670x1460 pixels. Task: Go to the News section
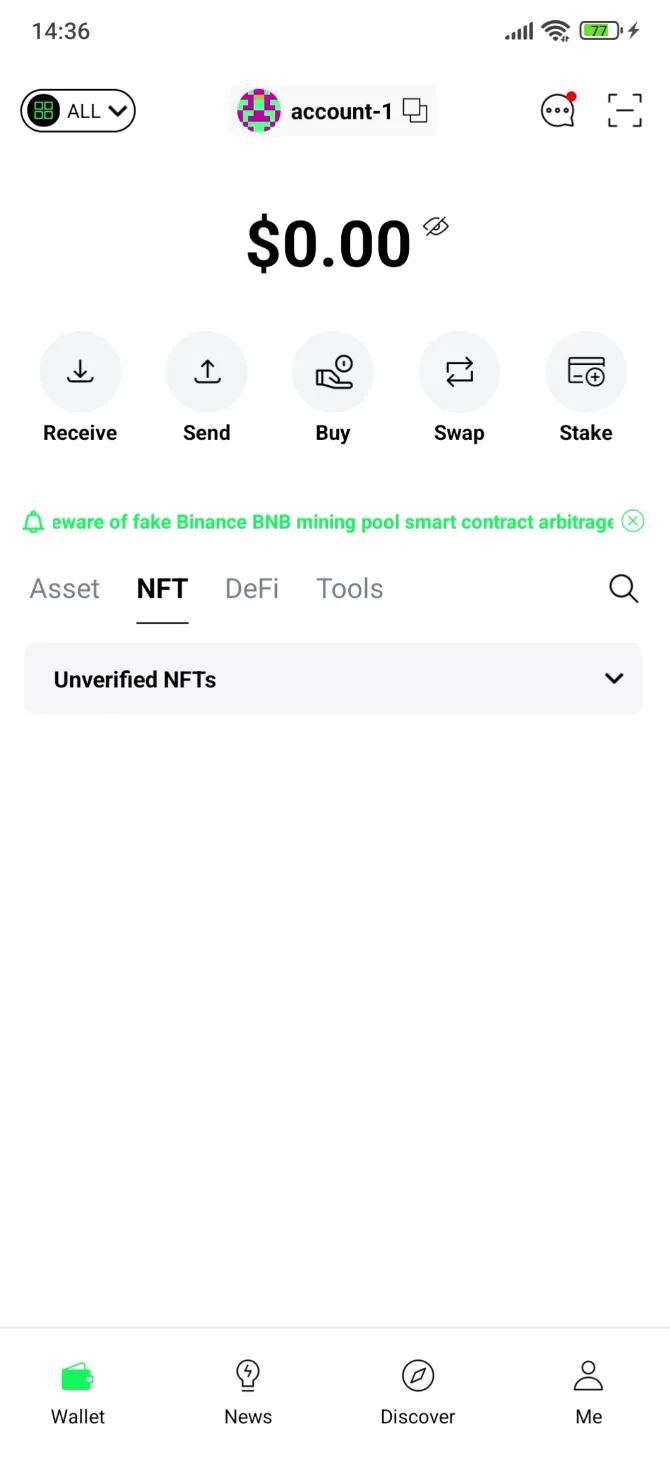pyautogui.click(x=248, y=1390)
